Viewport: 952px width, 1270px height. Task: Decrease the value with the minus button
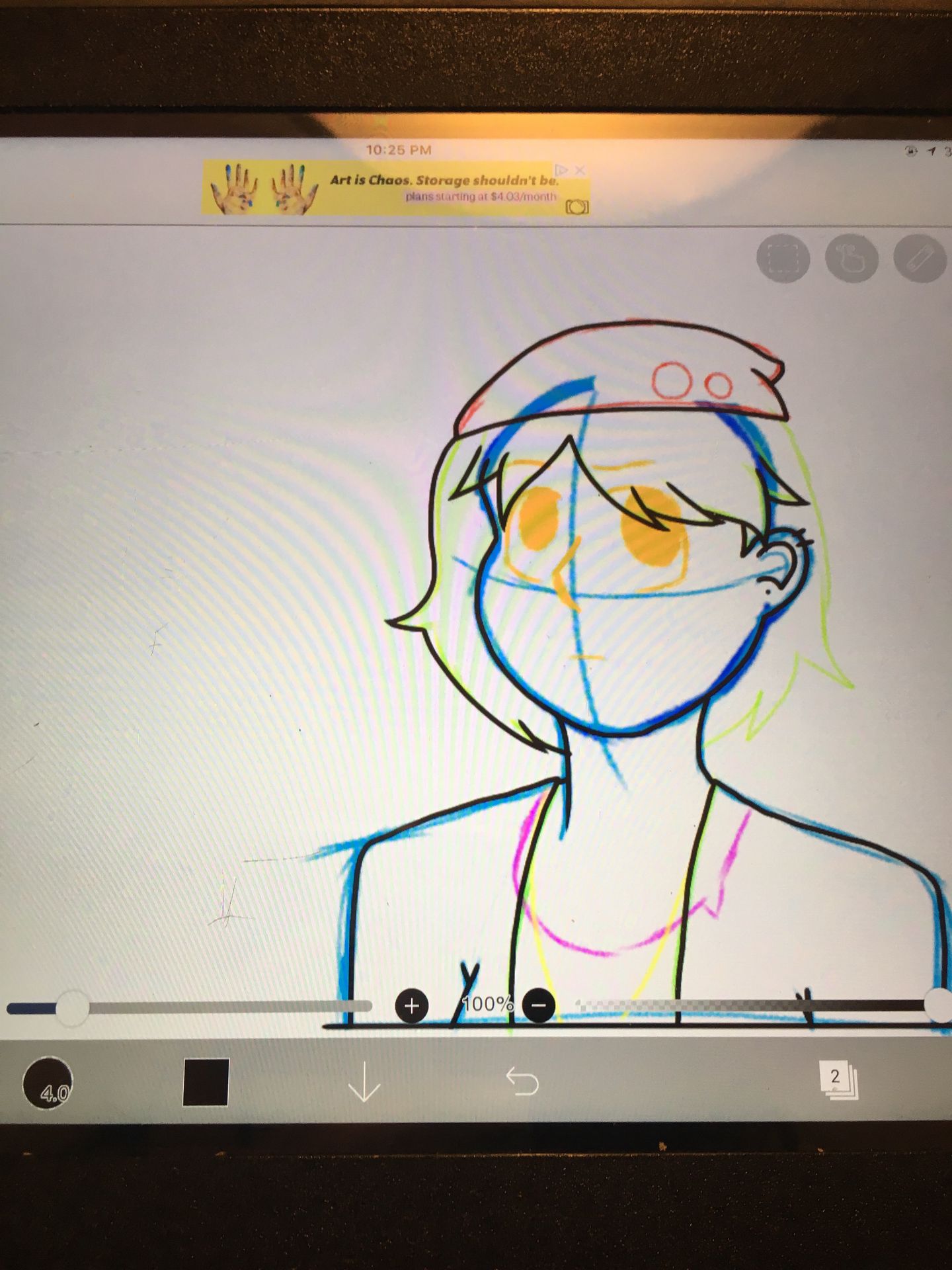539,1005
